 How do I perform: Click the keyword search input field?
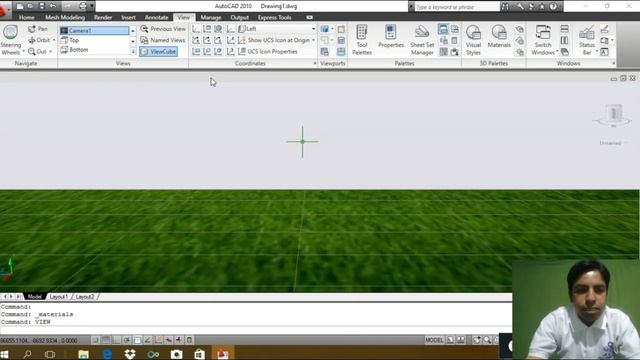point(456,7)
